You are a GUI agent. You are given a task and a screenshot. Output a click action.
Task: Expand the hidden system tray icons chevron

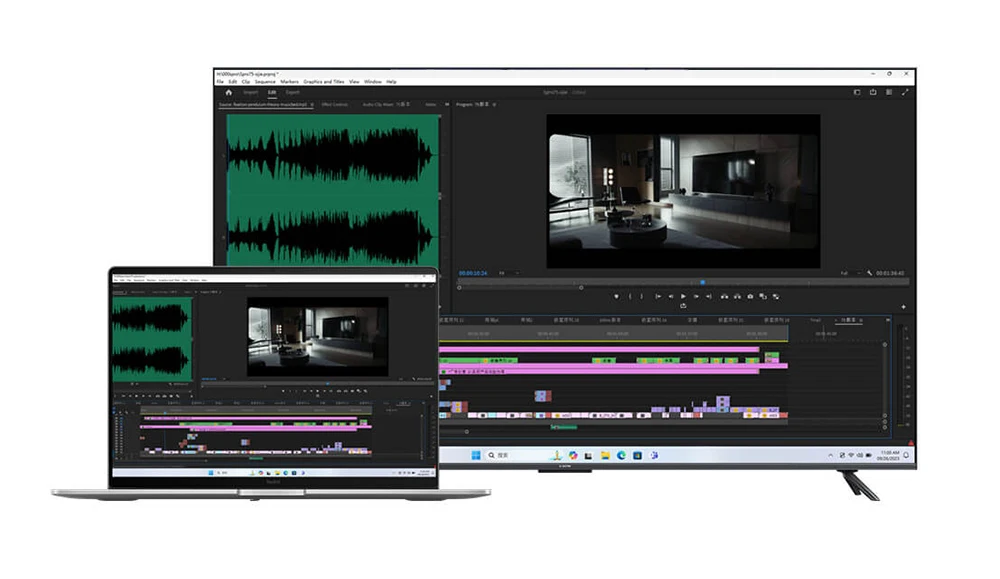coord(832,455)
